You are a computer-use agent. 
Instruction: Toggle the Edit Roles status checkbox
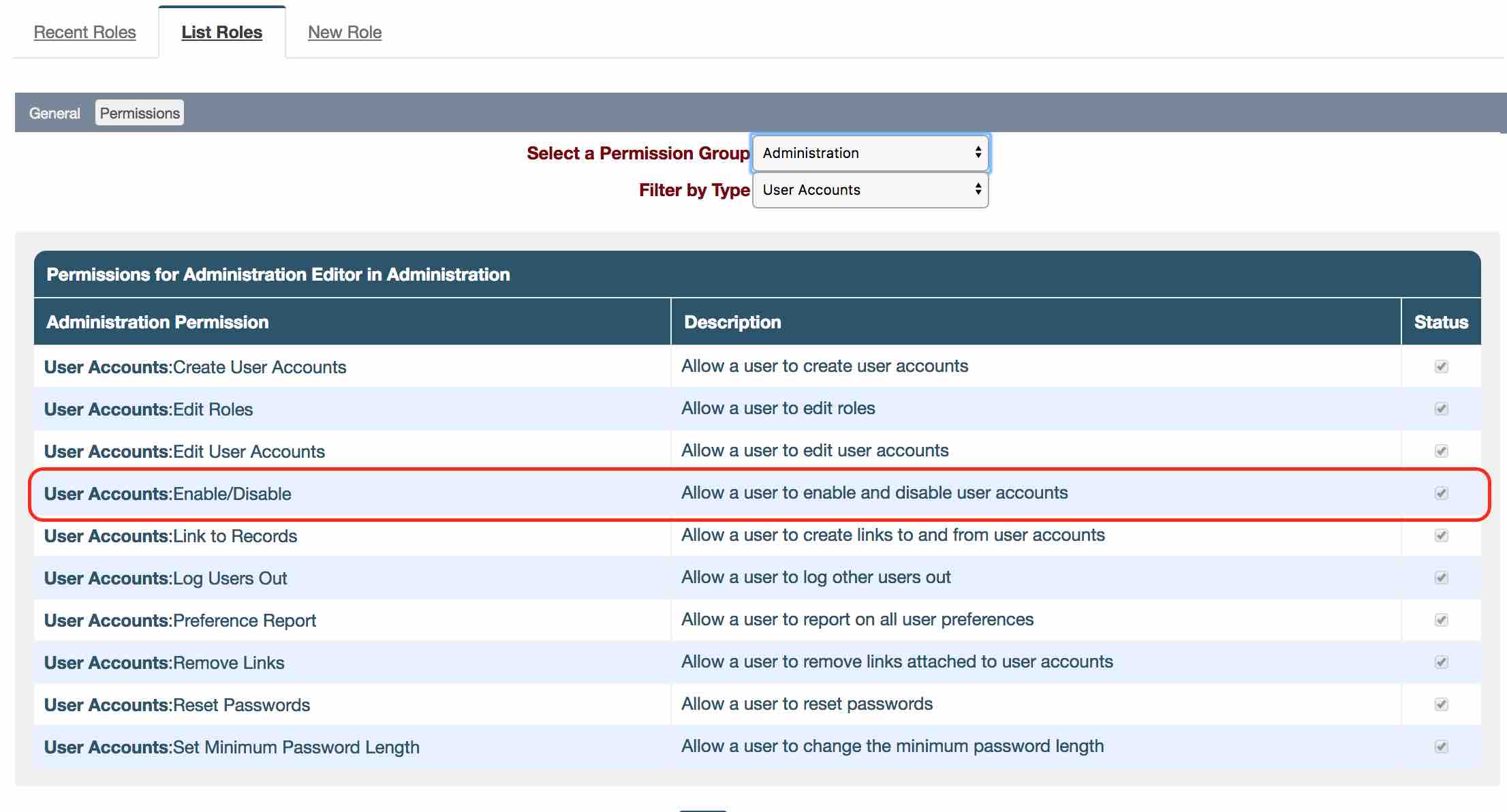(x=1441, y=409)
